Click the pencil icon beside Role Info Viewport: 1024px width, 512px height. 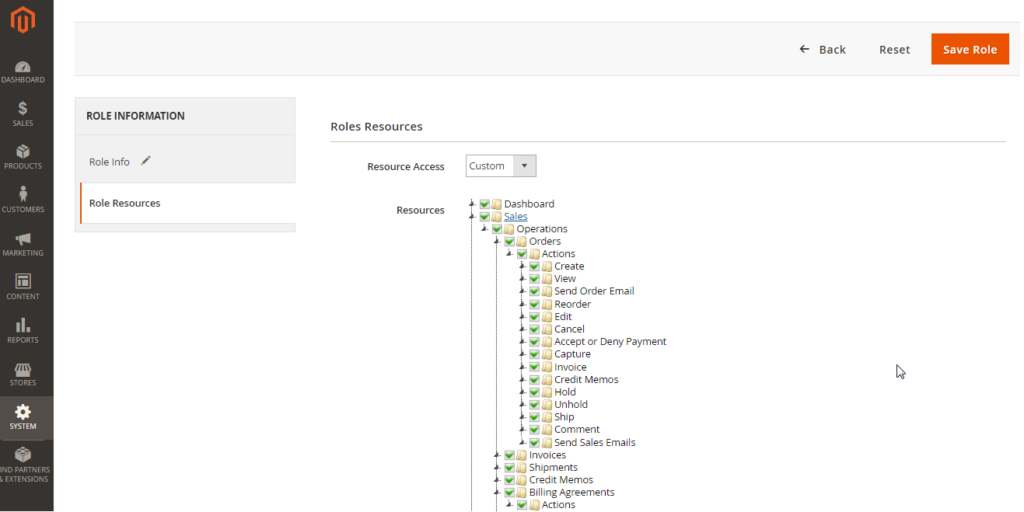pyautogui.click(x=146, y=161)
